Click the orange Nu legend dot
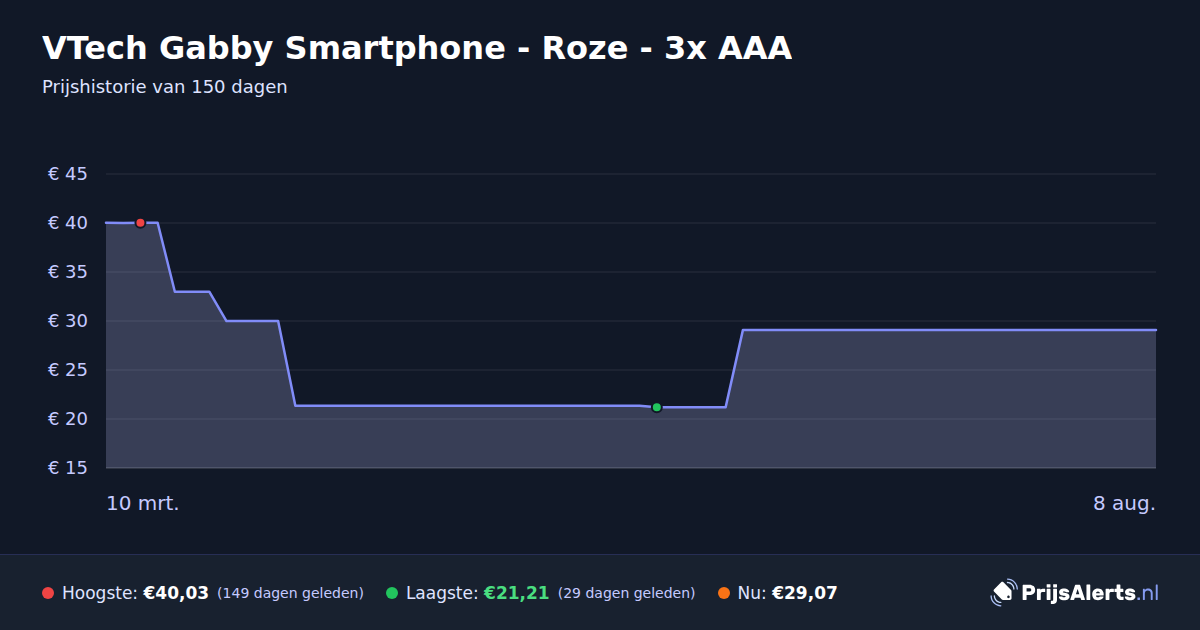Image resolution: width=1200 pixels, height=630 pixels. point(724,593)
